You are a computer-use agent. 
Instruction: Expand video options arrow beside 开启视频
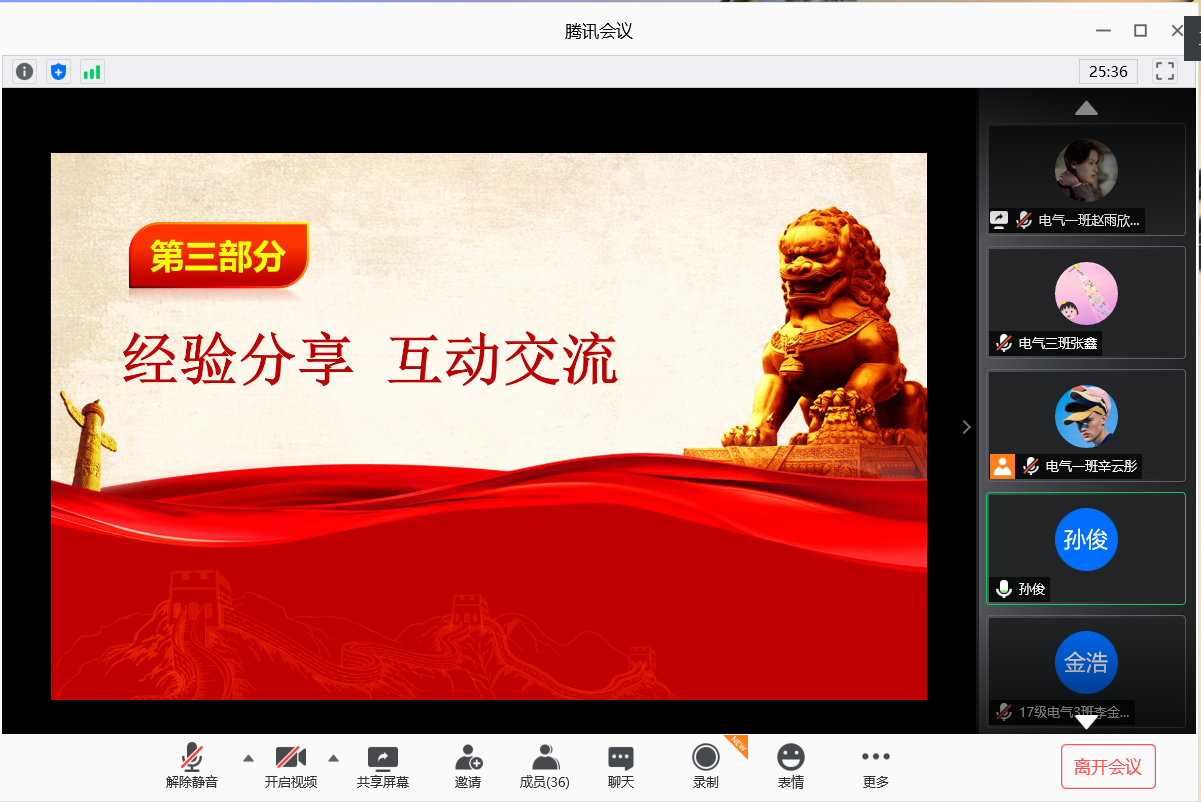click(334, 757)
